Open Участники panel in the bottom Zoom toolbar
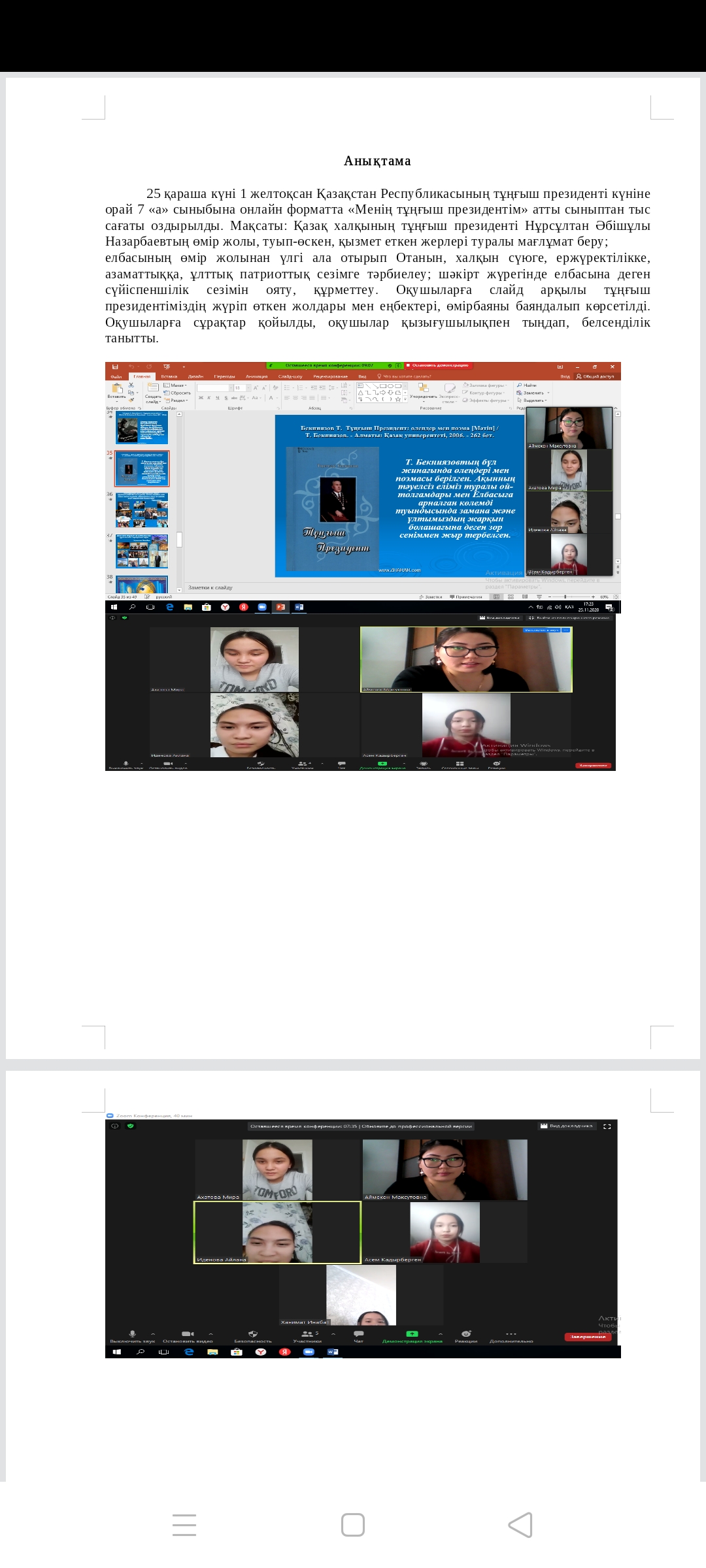 tap(307, 1337)
